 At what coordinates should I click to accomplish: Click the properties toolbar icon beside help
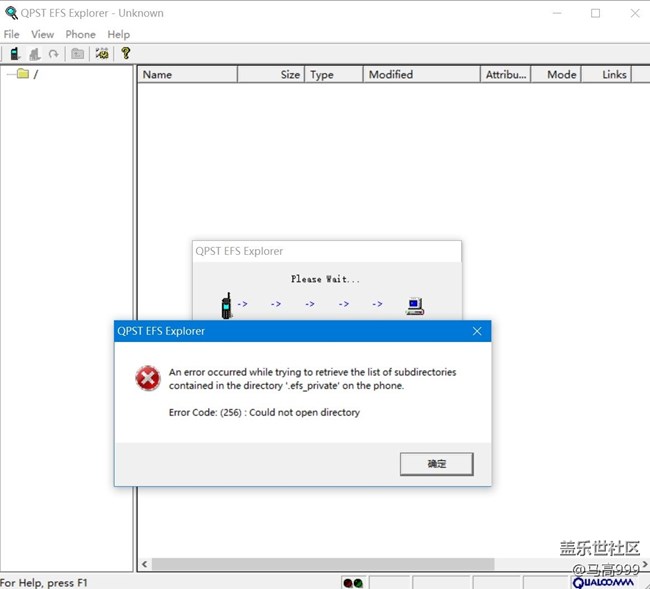[x=102, y=54]
